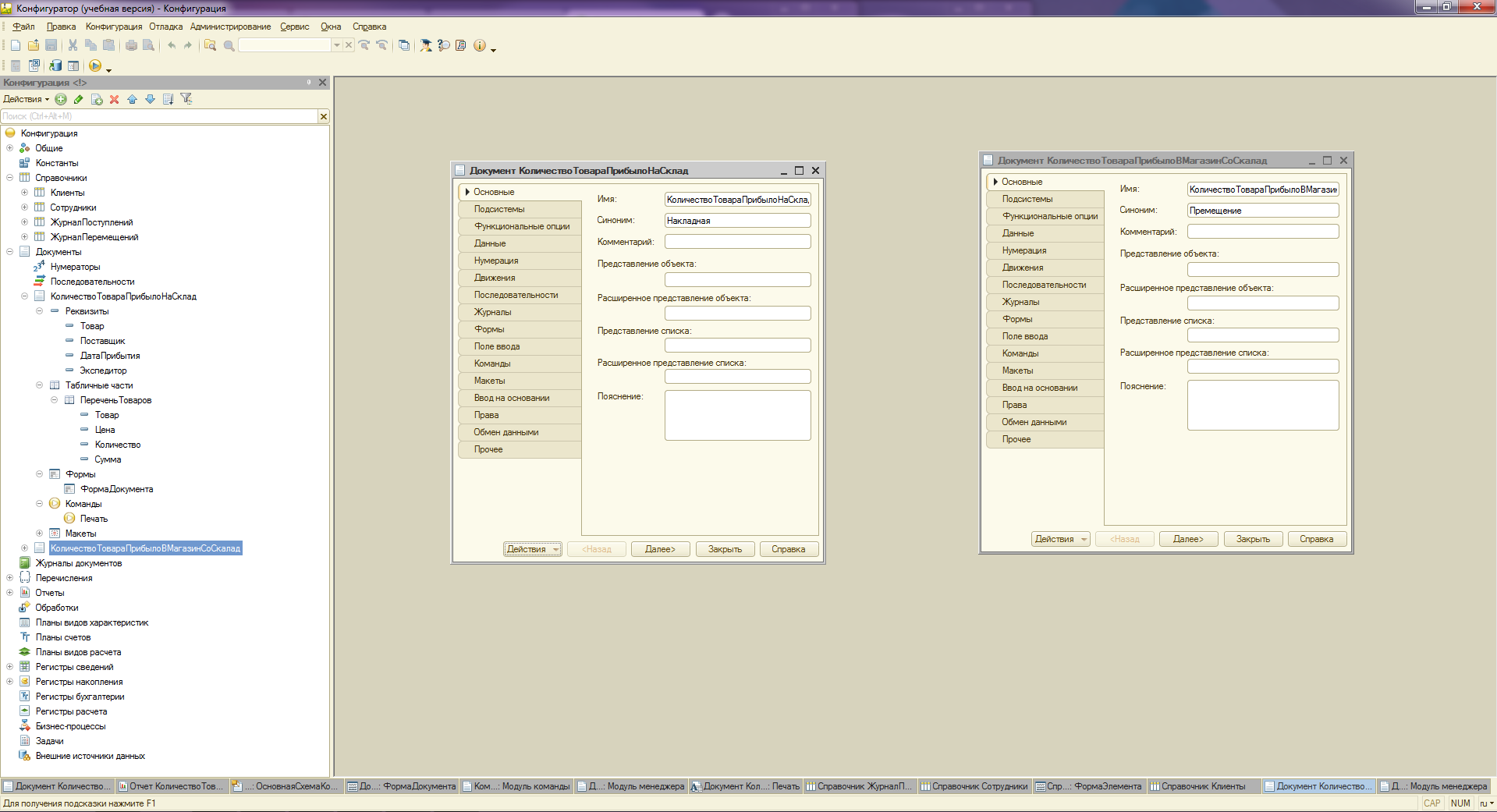Click the orange information icon
The image size is (1497, 812).
pyautogui.click(x=480, y=45)
